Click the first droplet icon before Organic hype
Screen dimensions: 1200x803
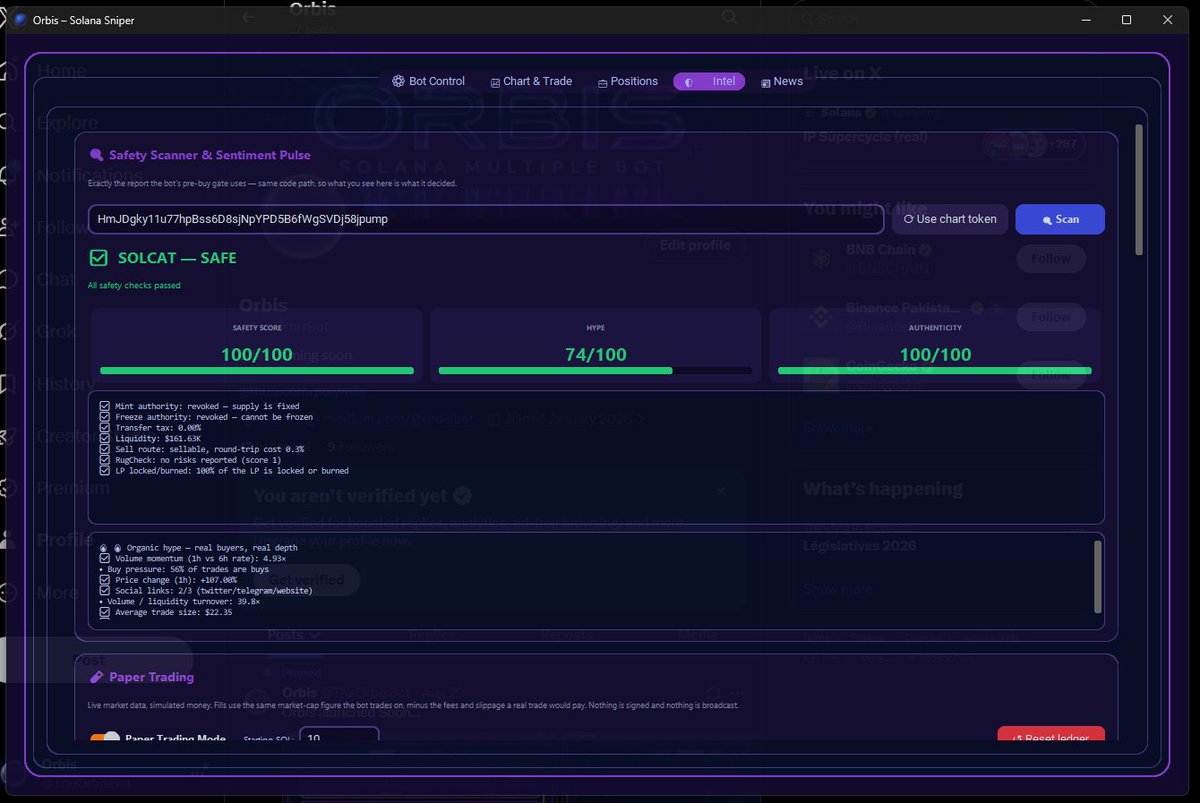tap(104, 548)
